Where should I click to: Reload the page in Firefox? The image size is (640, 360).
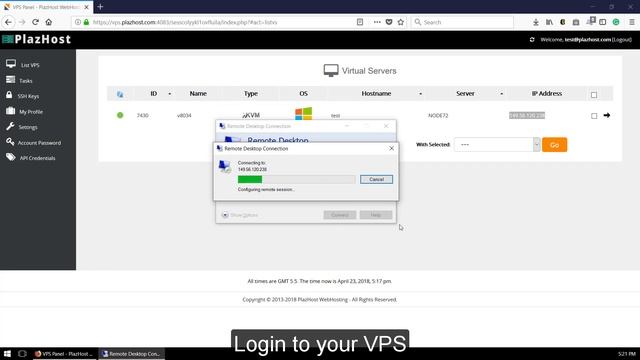[x=36, y=22]
